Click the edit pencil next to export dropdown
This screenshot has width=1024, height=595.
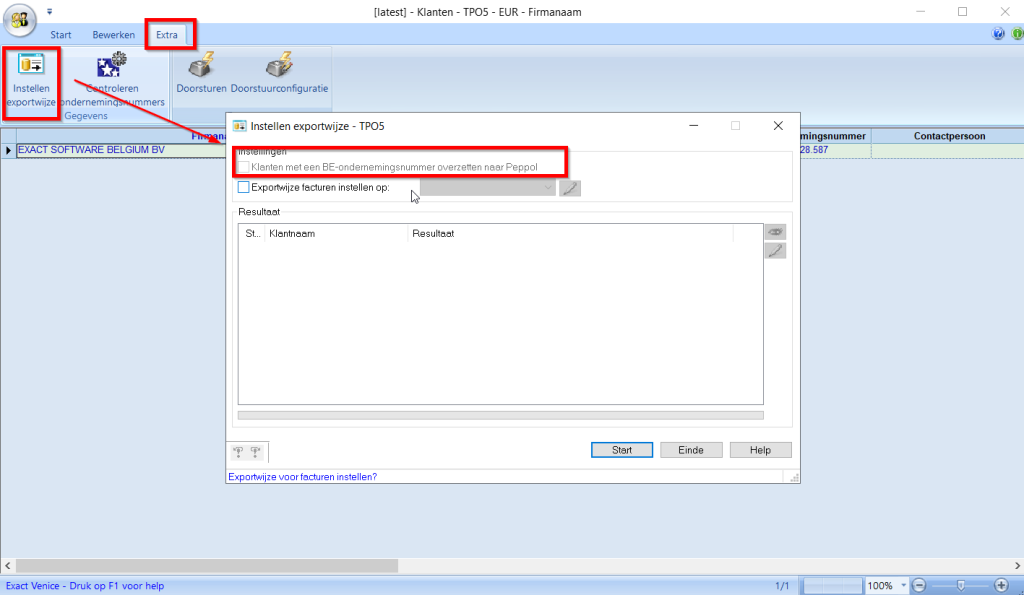[570, 187]
